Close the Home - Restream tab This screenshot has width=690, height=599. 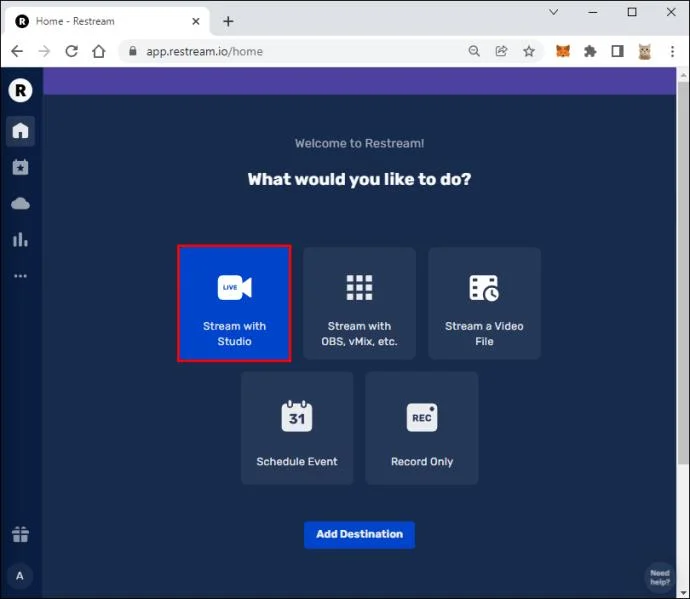(x=196, y=21)
